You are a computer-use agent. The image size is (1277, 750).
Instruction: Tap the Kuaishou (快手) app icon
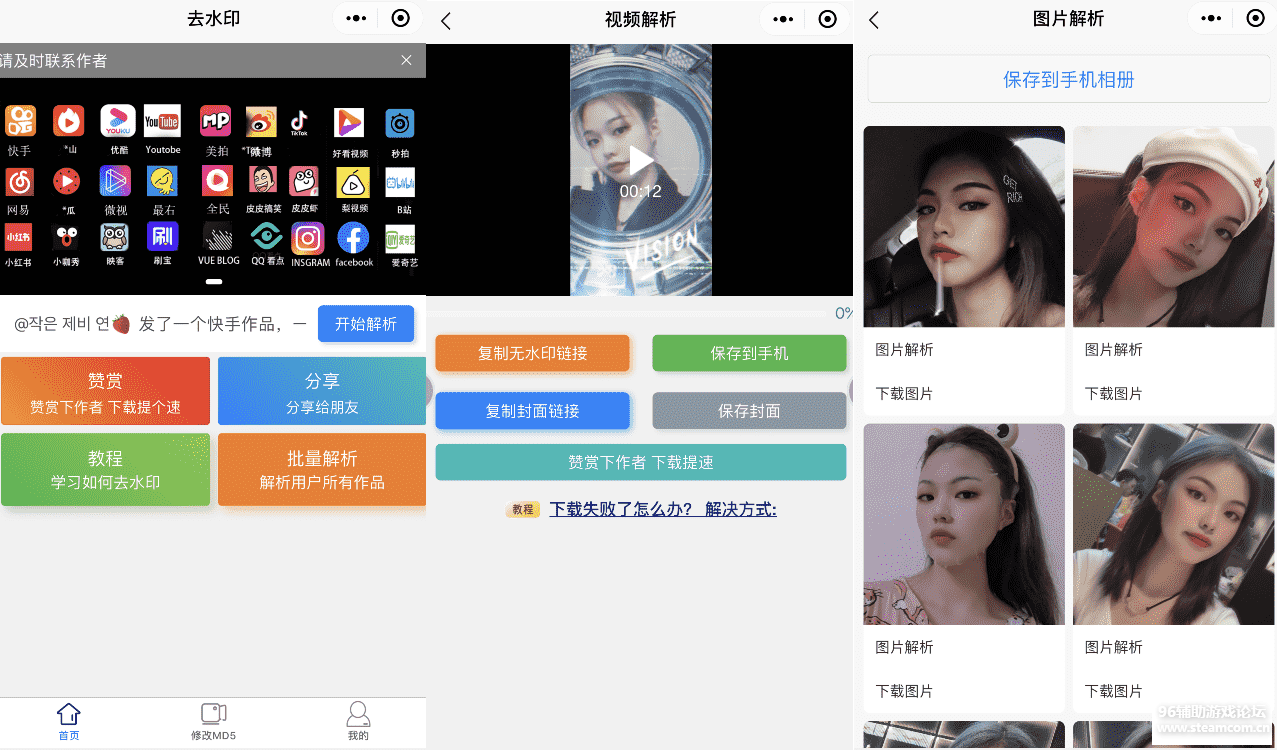[x=20, y=122]
